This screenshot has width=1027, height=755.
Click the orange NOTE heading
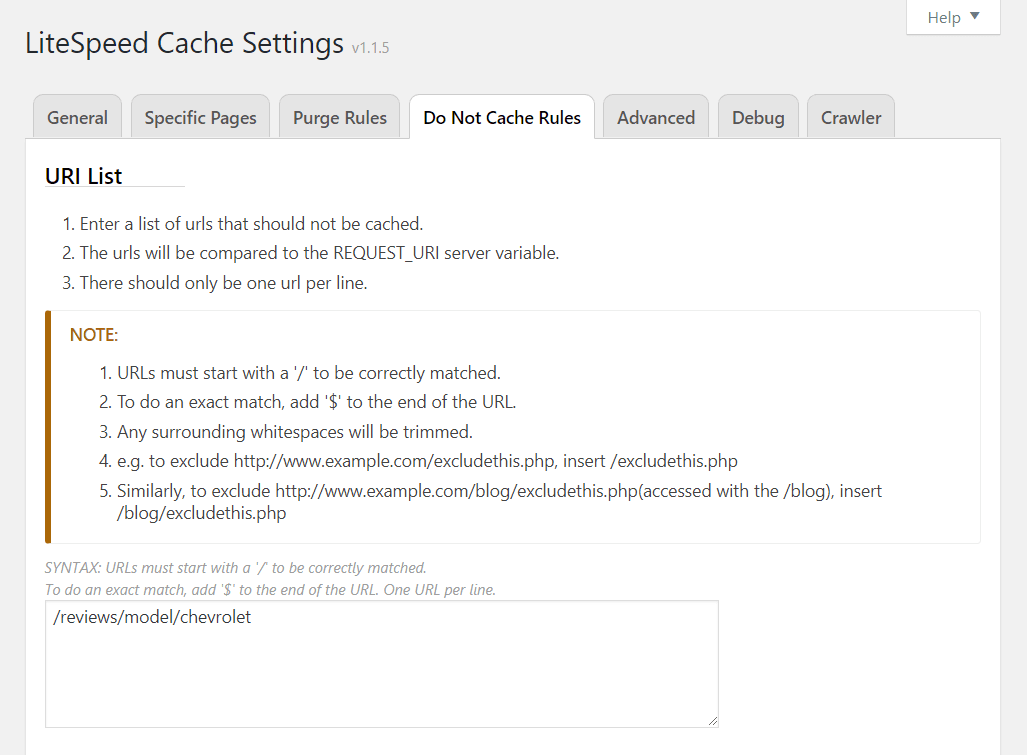click(94, 335)
